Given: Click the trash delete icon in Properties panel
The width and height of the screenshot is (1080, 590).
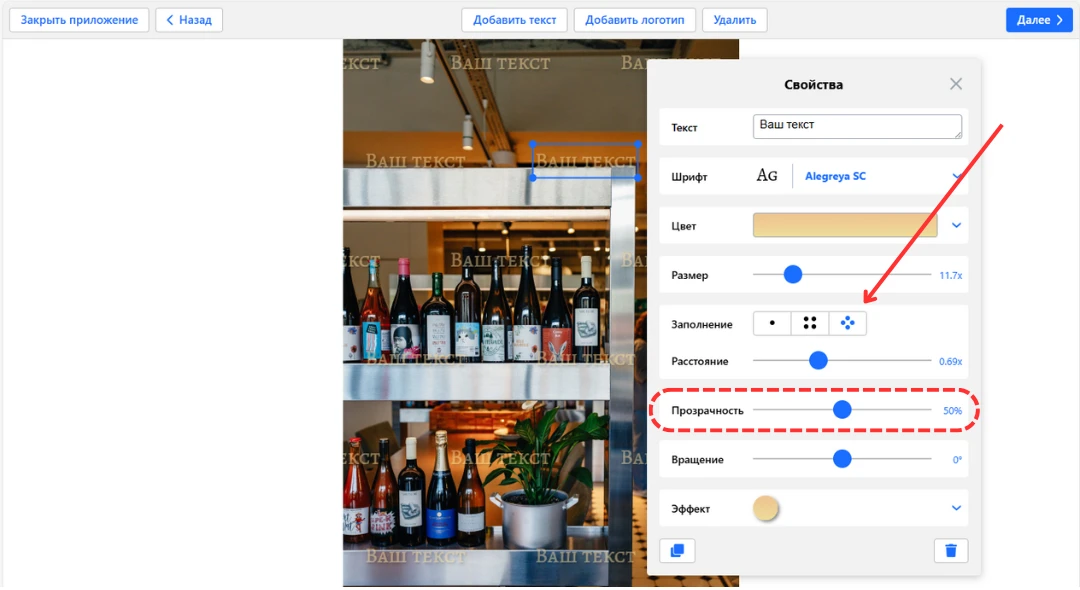Looking at the screenshot, I should [950, 550].
